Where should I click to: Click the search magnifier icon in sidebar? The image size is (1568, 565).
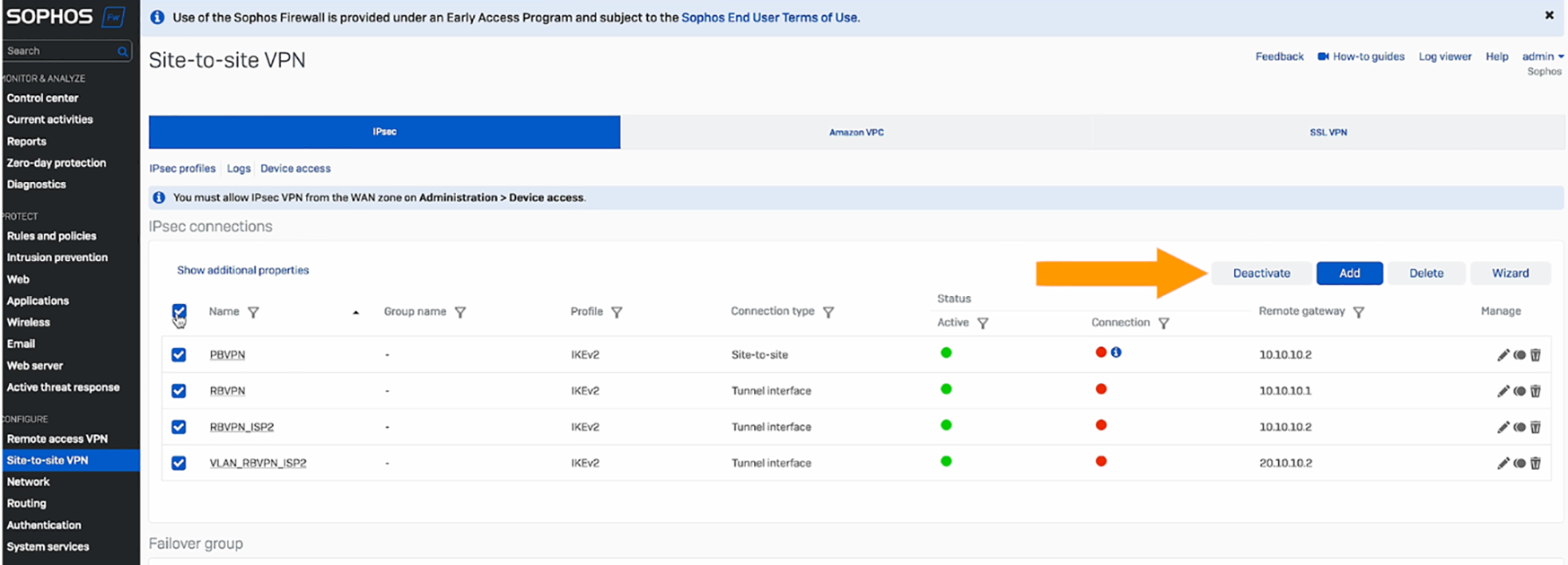pos(122,52)
